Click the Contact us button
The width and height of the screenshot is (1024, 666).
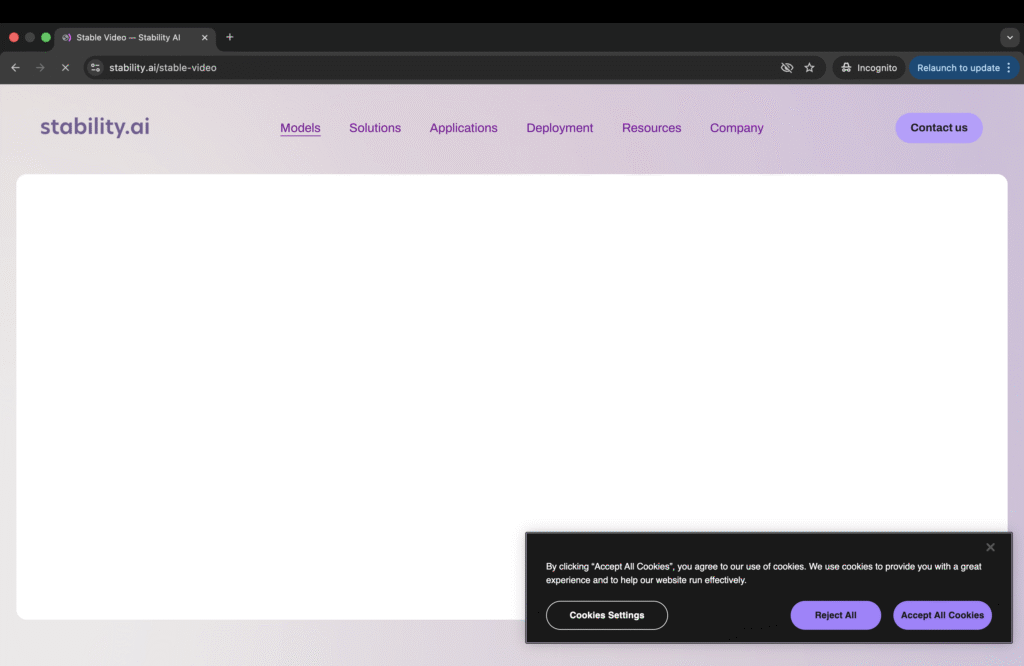tap(938, 128)
